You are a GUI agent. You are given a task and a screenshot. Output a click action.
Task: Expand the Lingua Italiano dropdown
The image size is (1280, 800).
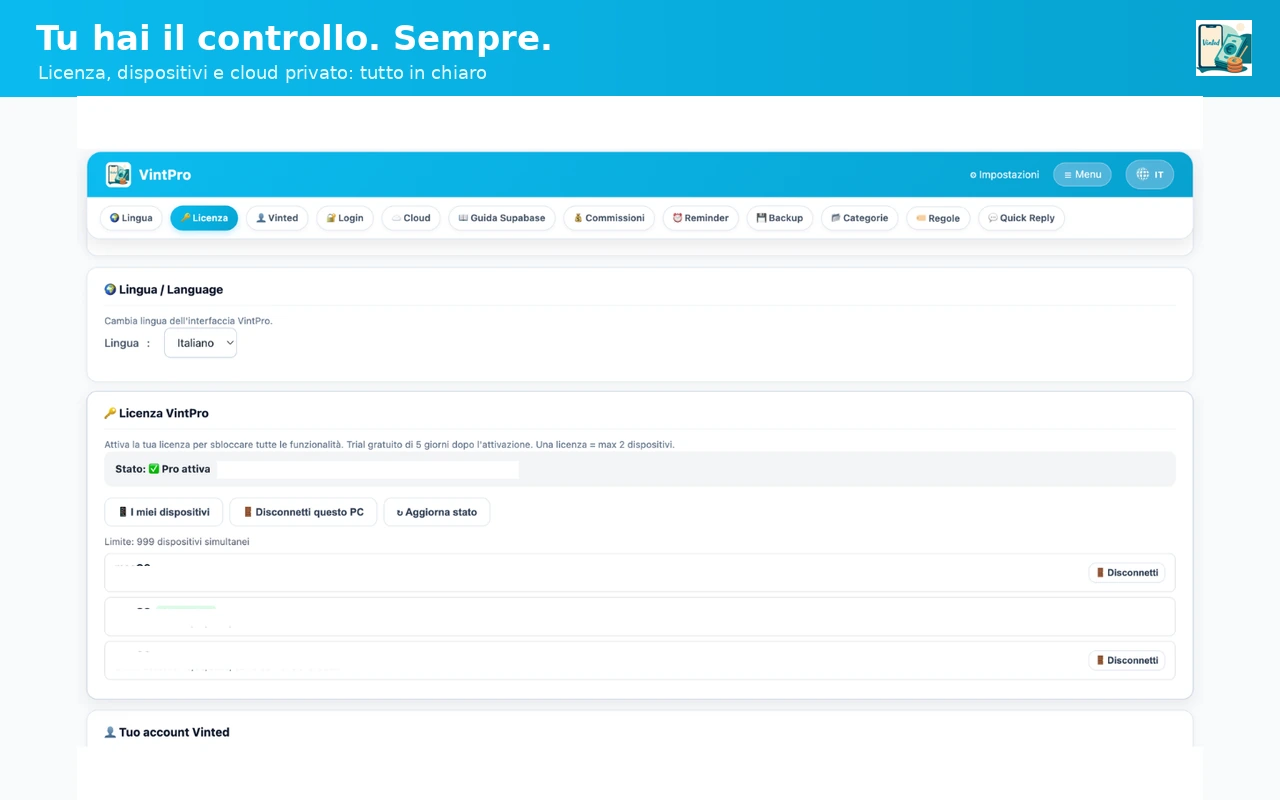tap(200, 343)
